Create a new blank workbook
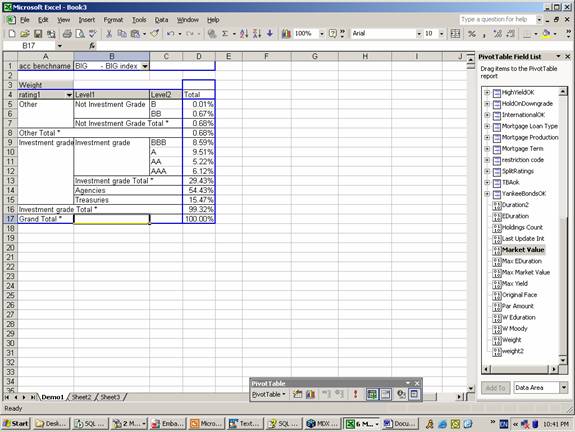The width and height of the screenshot is (575, 432). coord(12,34)
